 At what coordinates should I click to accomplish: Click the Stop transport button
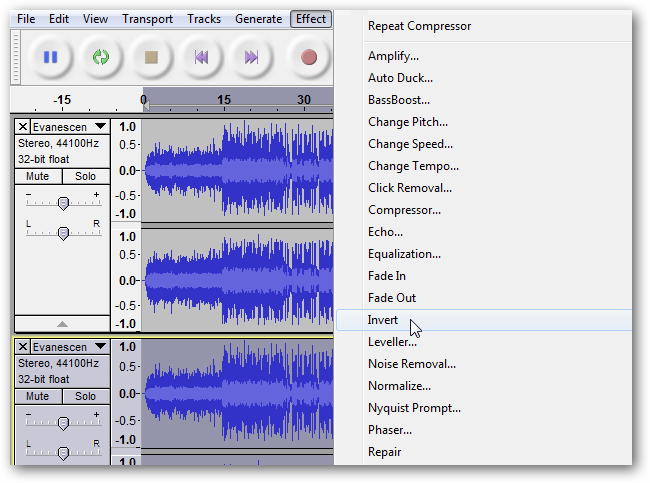coord(151,57)
